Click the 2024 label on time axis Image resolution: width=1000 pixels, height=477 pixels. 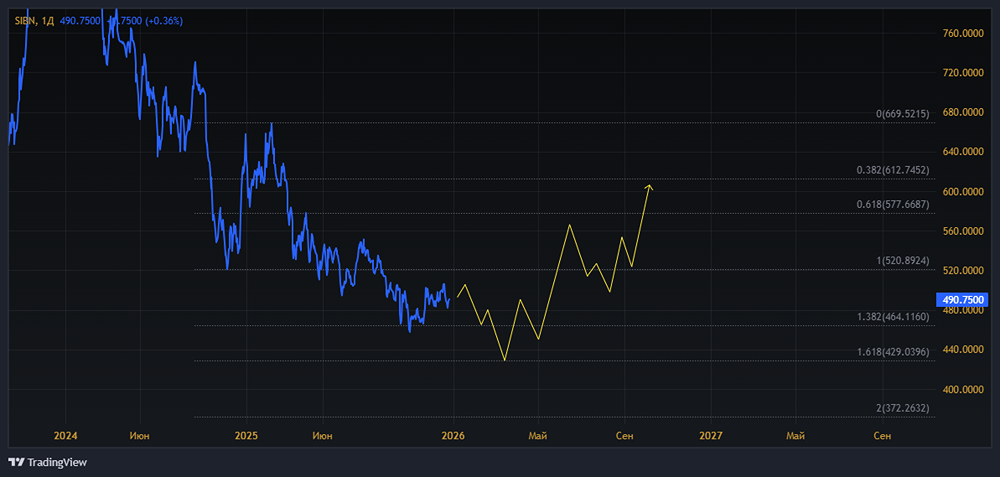point(66,436)
